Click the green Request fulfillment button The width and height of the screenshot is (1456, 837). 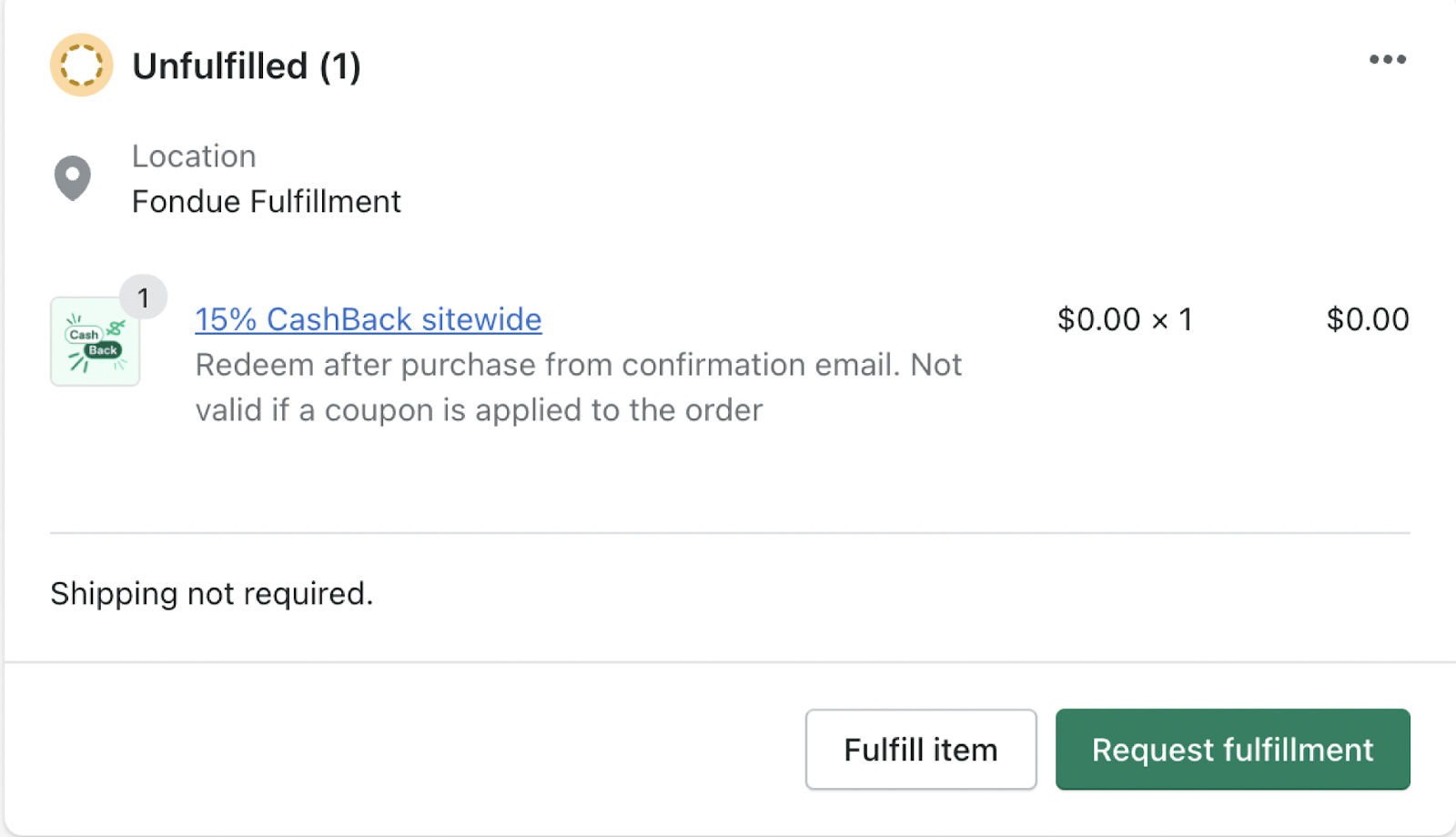(x=1232, y=750)
